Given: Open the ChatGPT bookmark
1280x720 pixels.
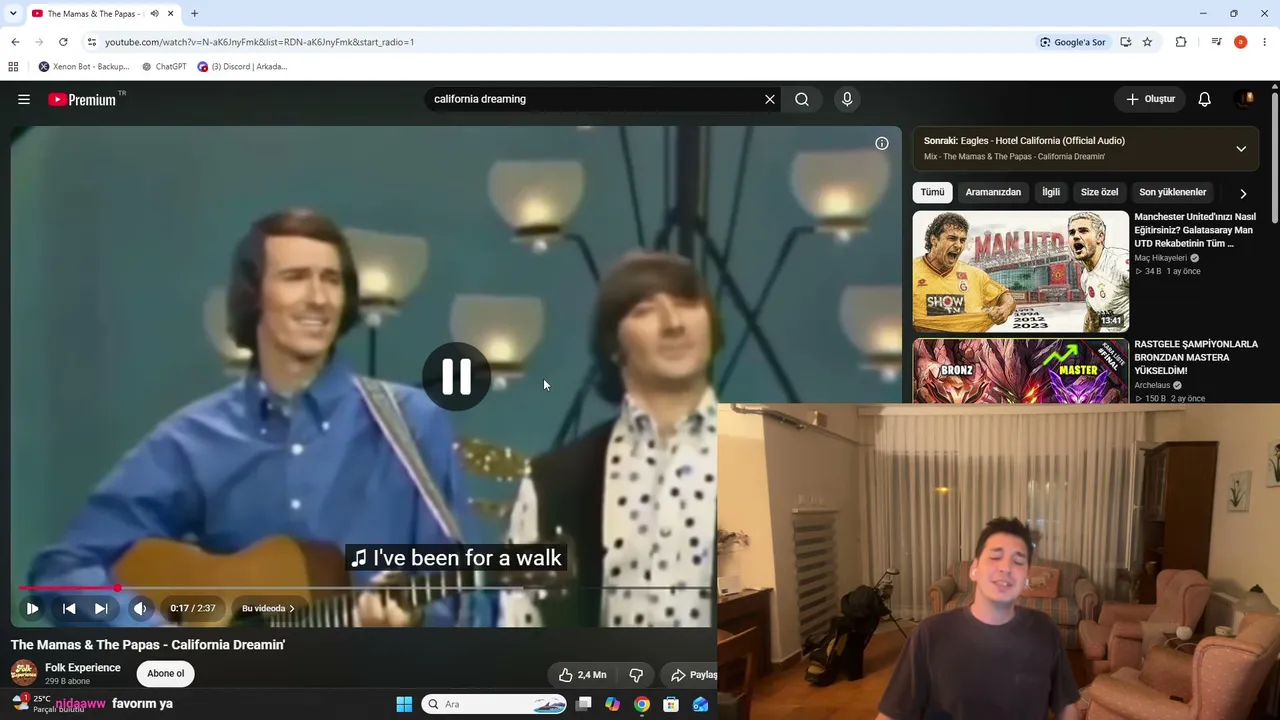Looking at the screenshot, I should 164,67.
